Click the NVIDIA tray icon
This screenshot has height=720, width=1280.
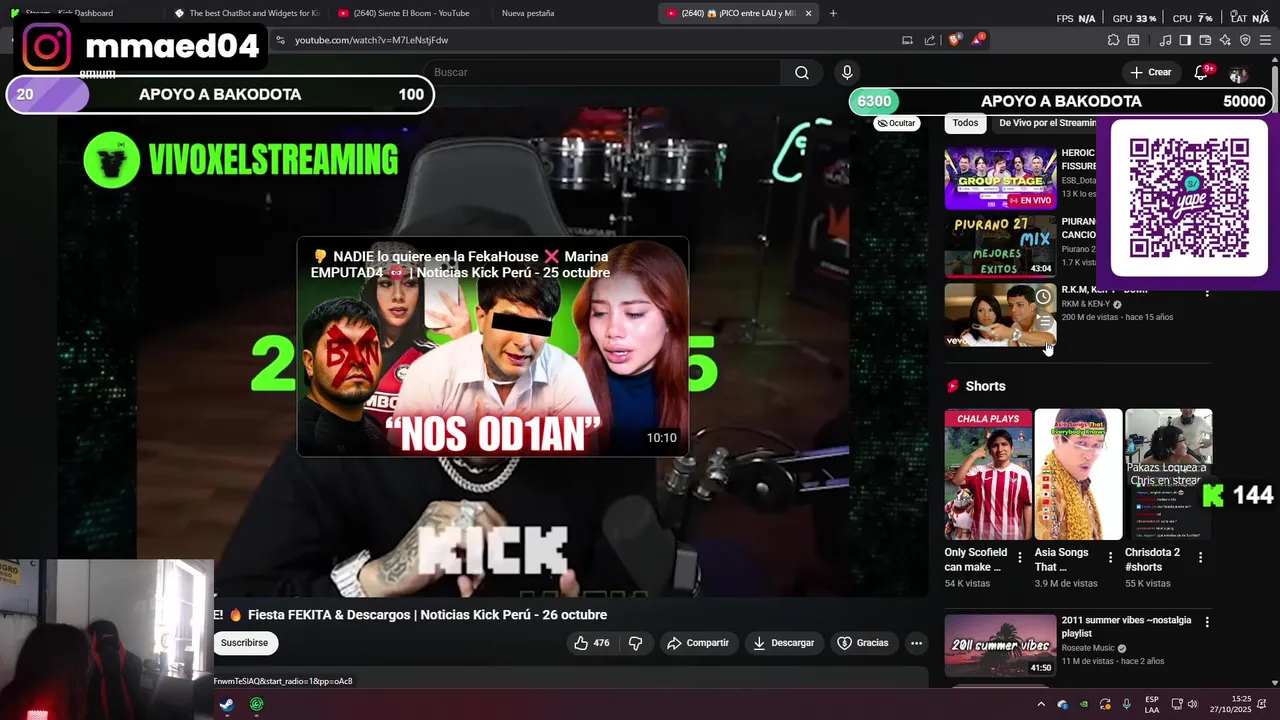pyautogui.click(x=1084, y=704)
